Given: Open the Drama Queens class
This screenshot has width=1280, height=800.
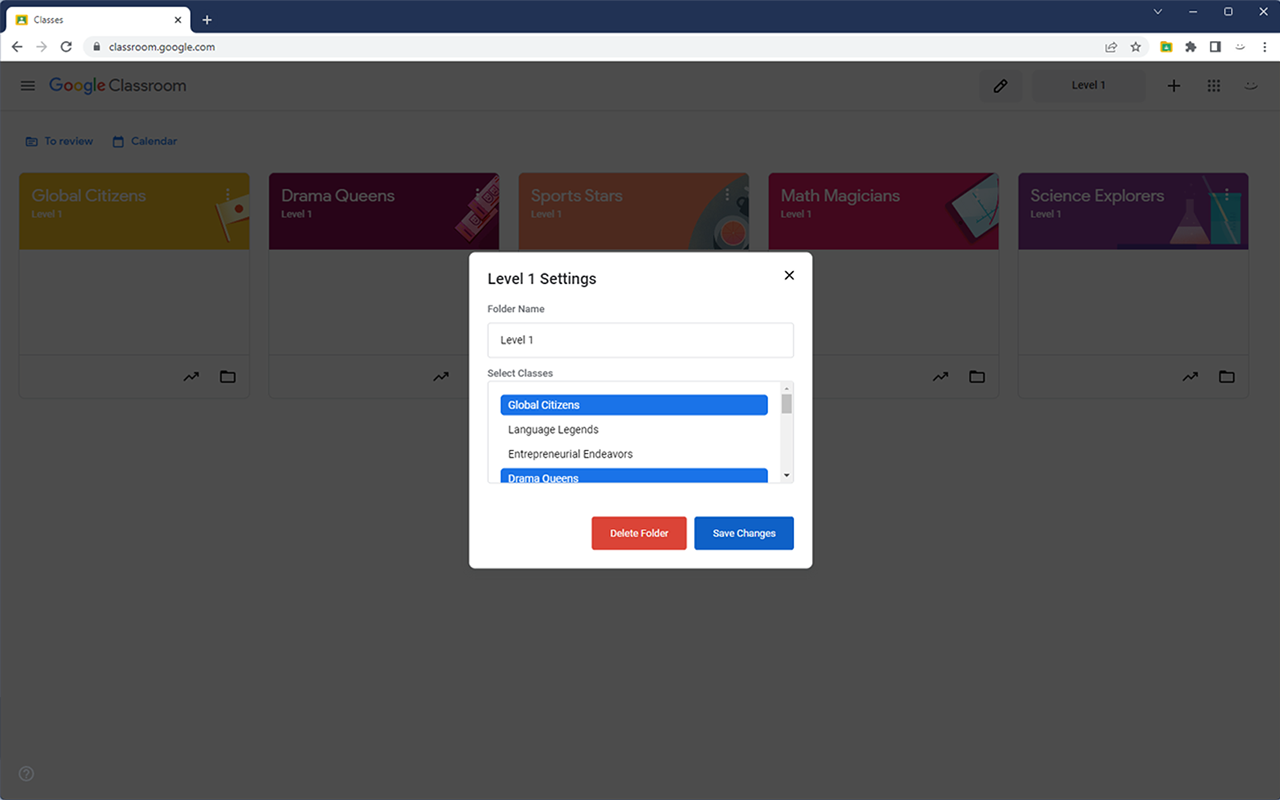Looking at the screenshot, I should pos(338,196).
